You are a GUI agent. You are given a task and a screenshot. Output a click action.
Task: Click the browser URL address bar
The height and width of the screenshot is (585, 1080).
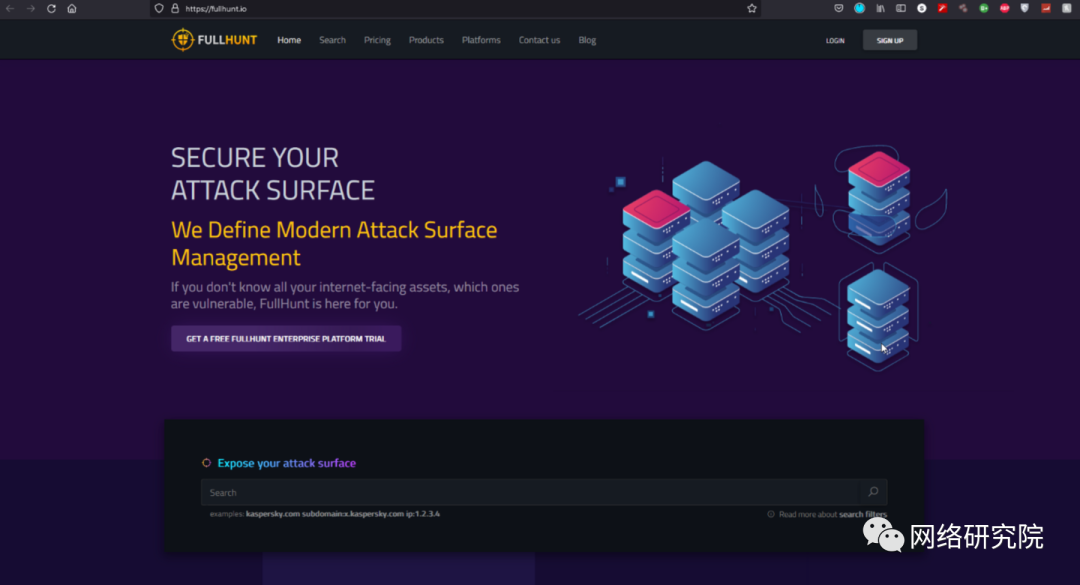455,8
